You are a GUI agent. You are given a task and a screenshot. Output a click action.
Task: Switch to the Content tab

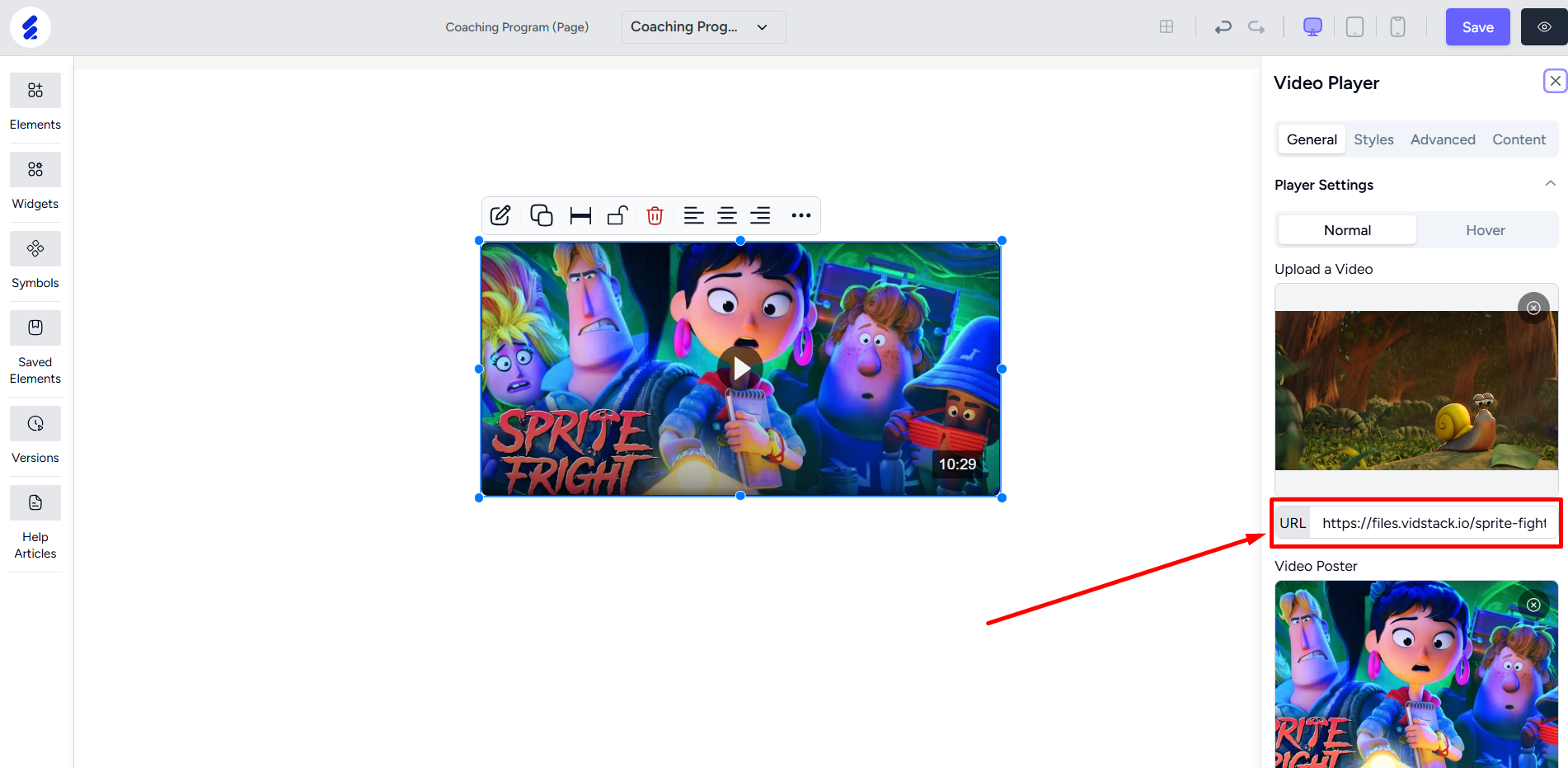tap(1519, 139)
